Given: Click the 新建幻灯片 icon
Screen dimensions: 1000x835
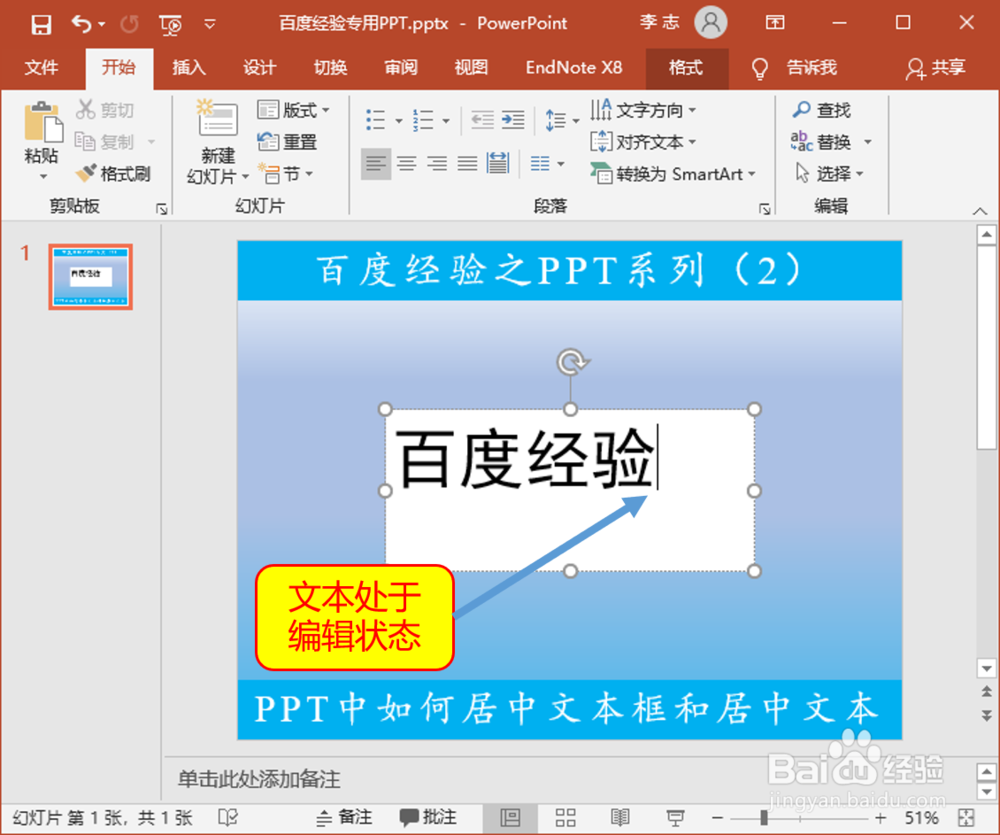Looking at the screenshot, I should pyautogui.click(x=217, y=119).
